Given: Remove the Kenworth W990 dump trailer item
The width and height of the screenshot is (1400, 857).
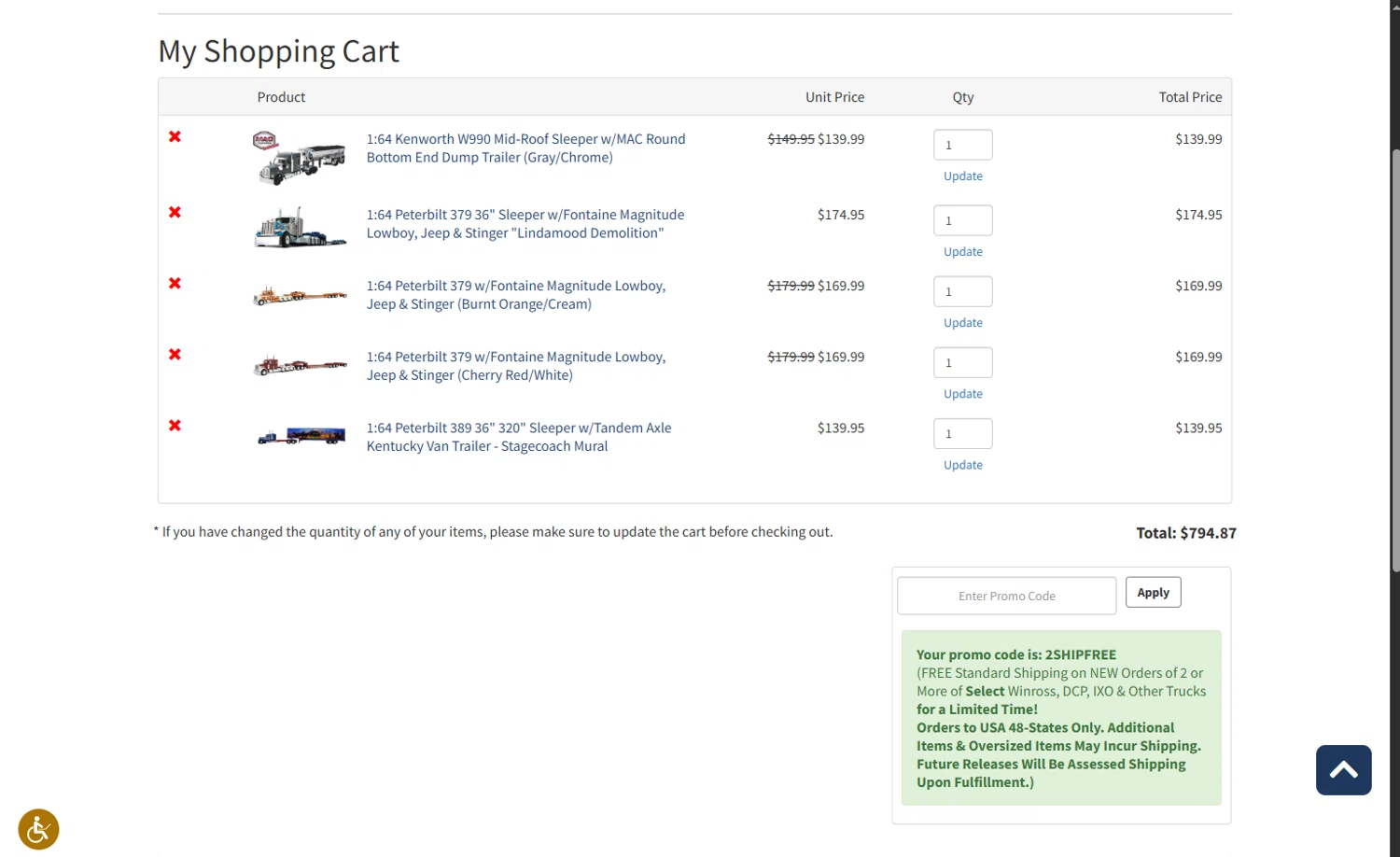Looking at the screenshot, I should 175,136.
